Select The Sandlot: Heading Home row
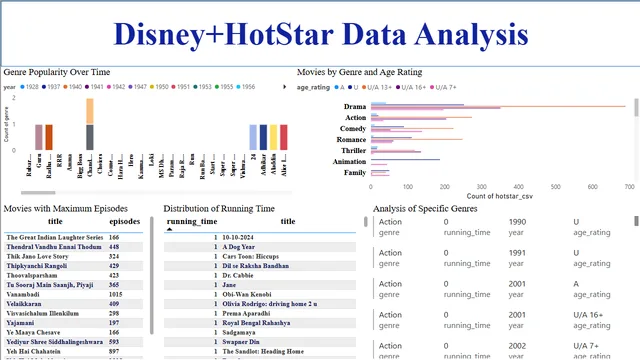The height and width of the screenshot is (360, 640). 260,351
